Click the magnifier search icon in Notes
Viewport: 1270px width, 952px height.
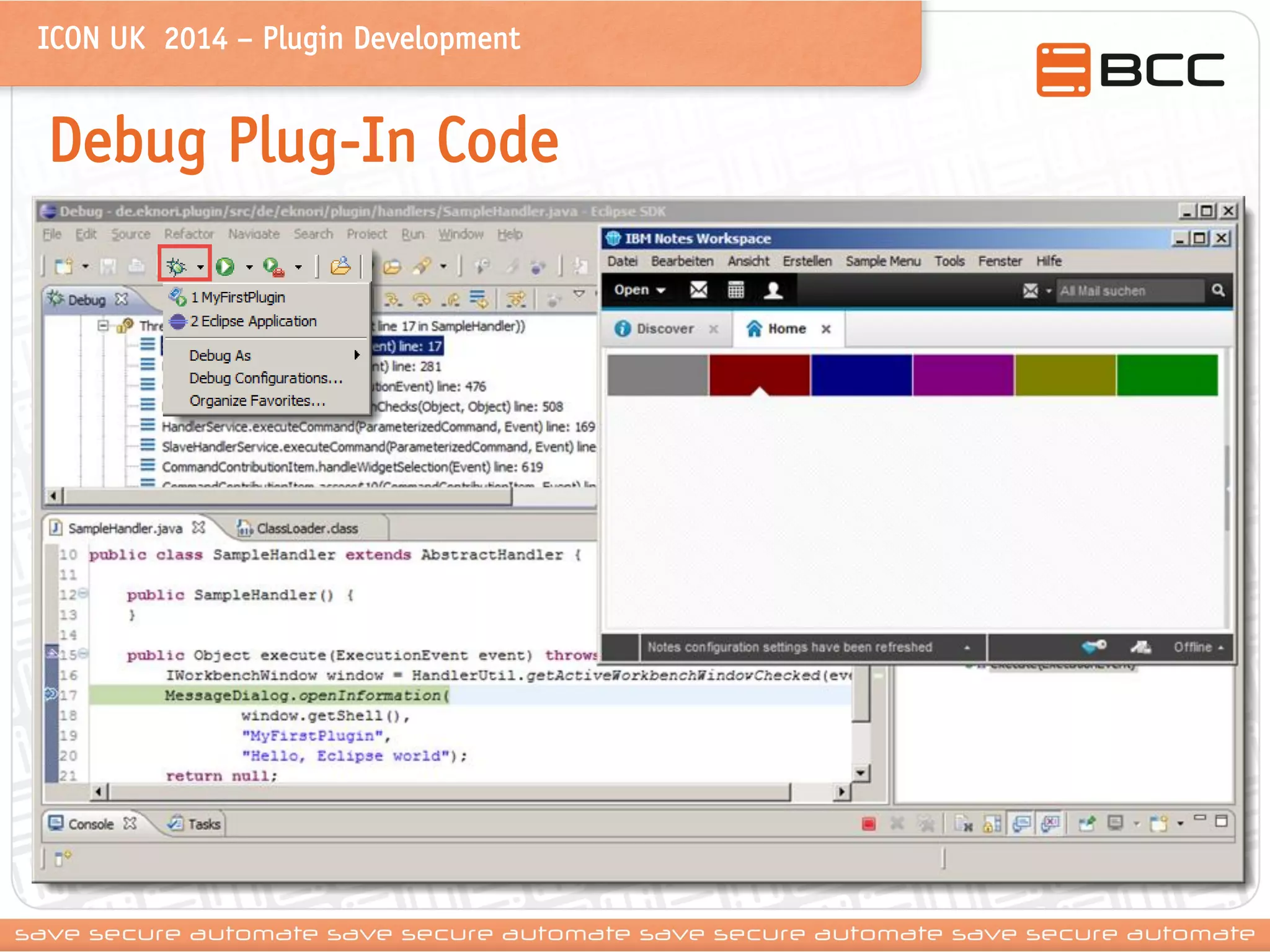1218,290
